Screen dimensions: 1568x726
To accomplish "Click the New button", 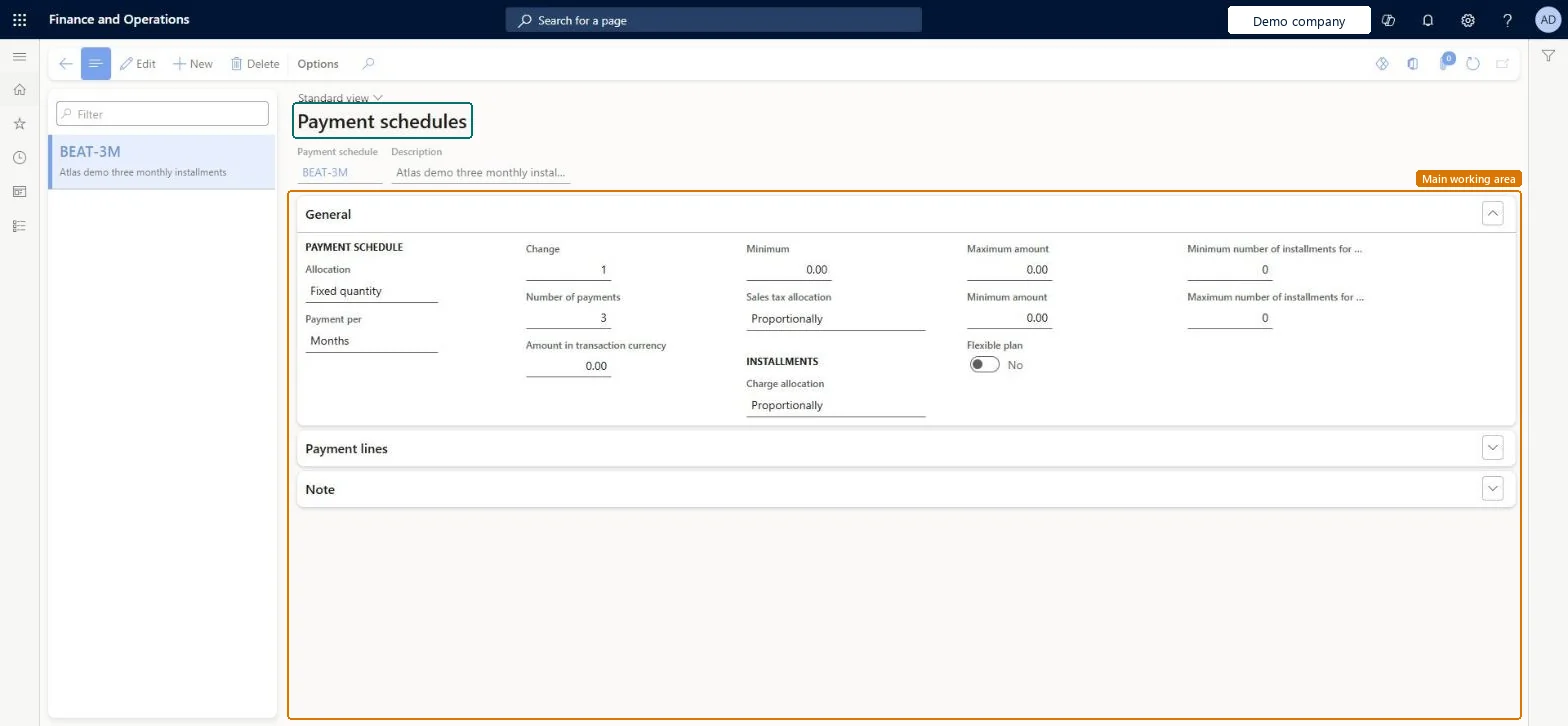I will [x=193, y=64].
